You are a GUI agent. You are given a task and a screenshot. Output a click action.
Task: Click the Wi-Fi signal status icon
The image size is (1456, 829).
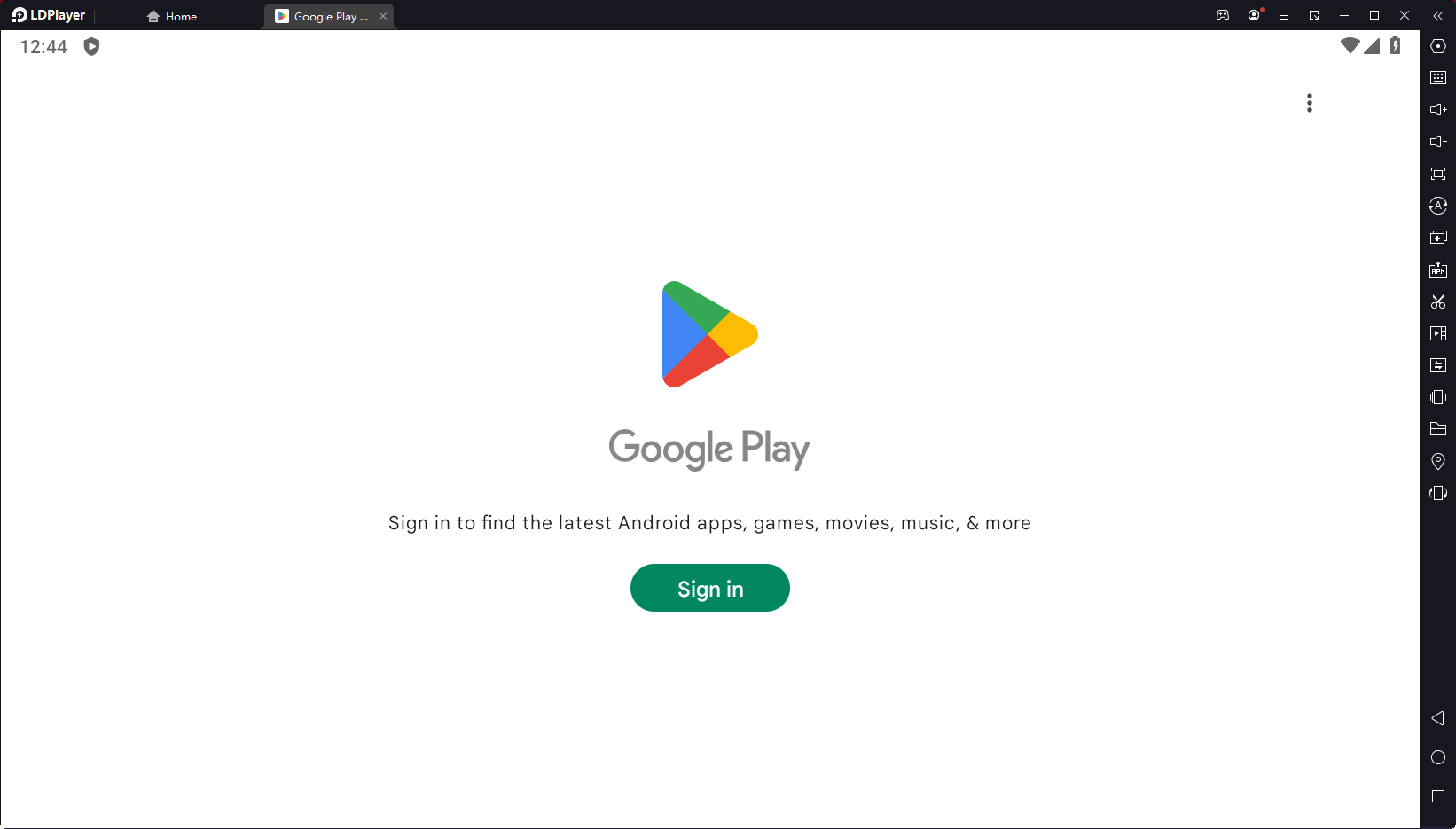[x=1350, y=45]
